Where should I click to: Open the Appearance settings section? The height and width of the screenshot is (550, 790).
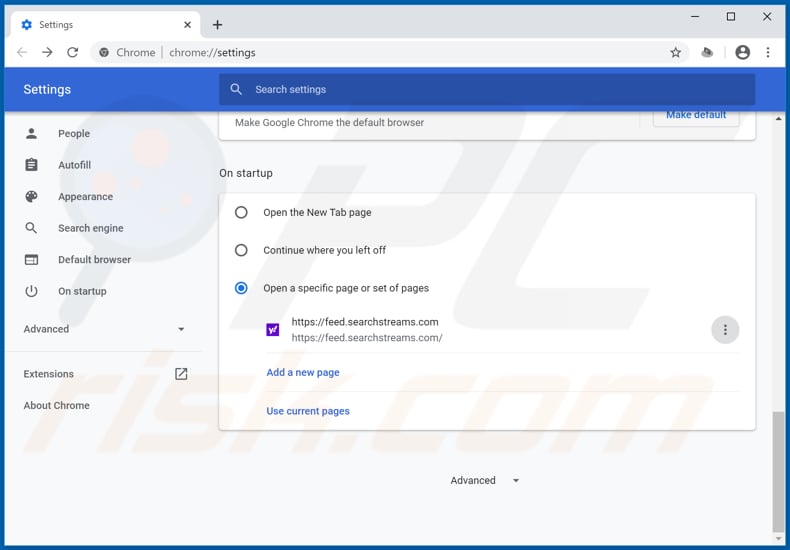[x=85, y=197]
